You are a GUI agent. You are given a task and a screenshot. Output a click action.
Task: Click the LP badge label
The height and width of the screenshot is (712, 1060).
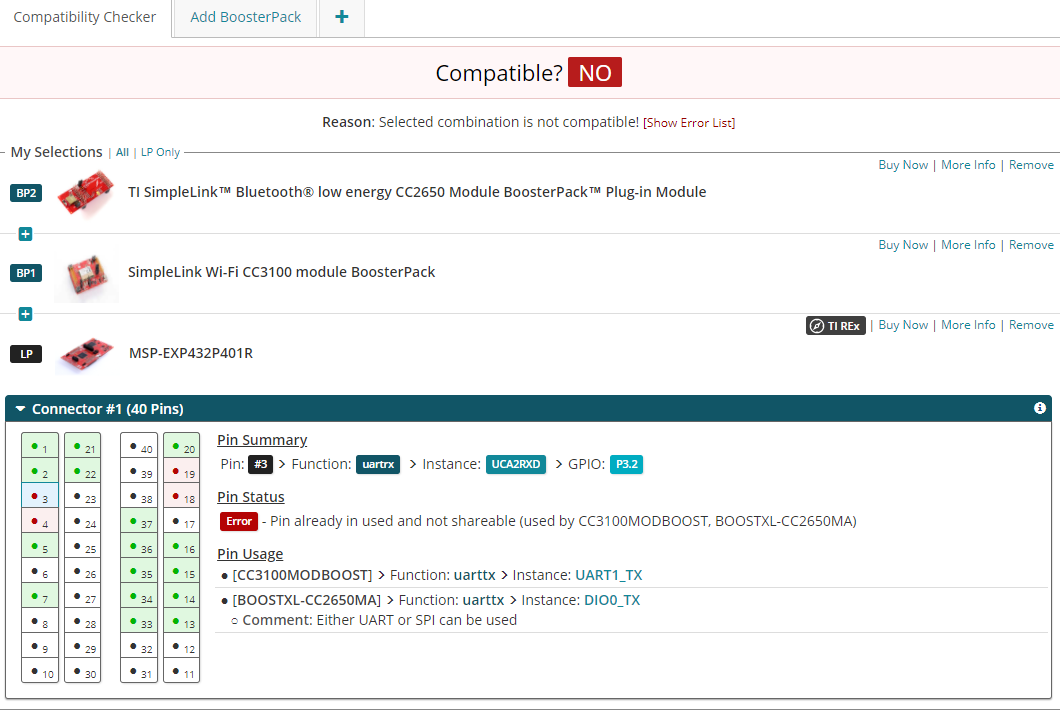click(x=26, y=354)
